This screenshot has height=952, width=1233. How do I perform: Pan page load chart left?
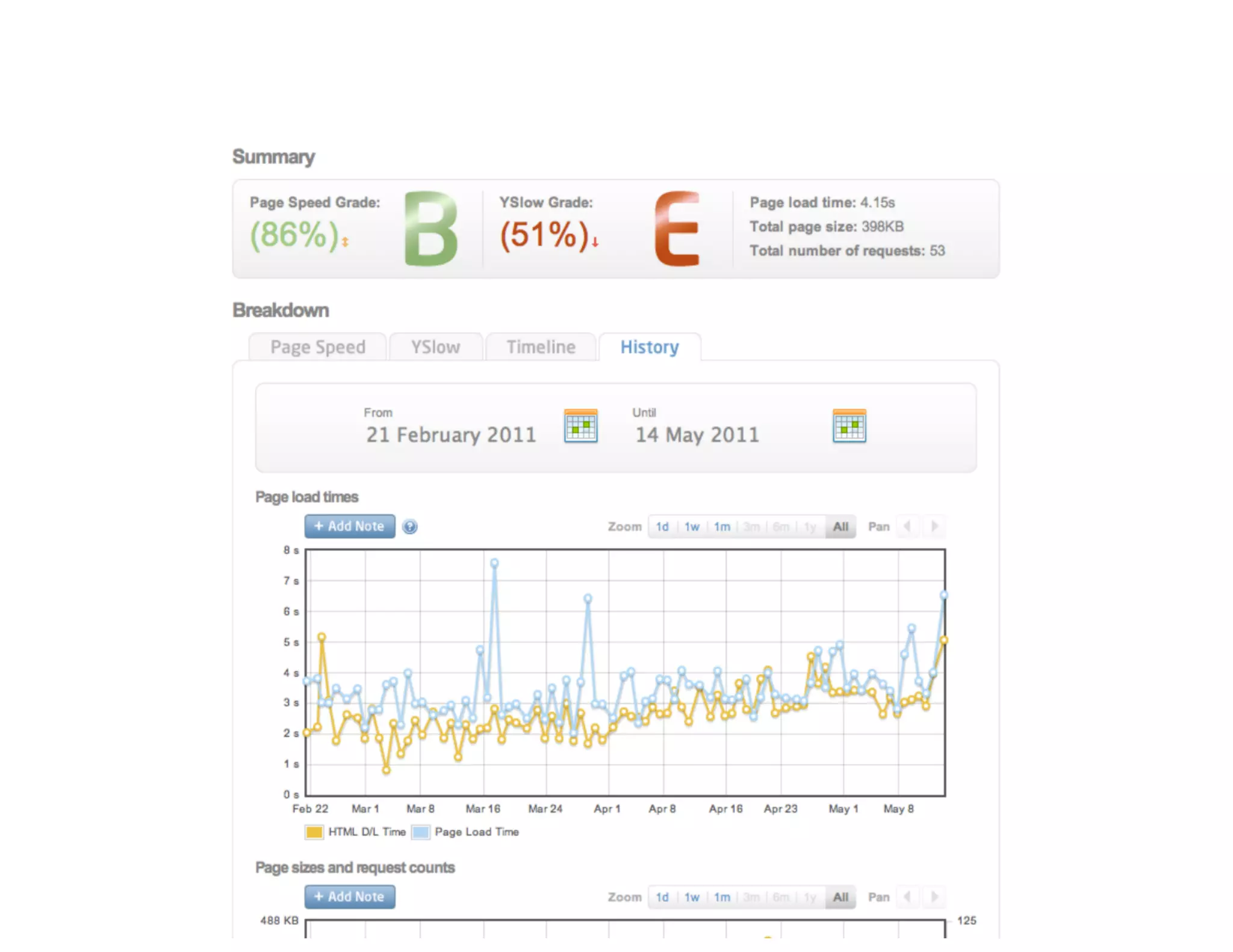[907, 527]
